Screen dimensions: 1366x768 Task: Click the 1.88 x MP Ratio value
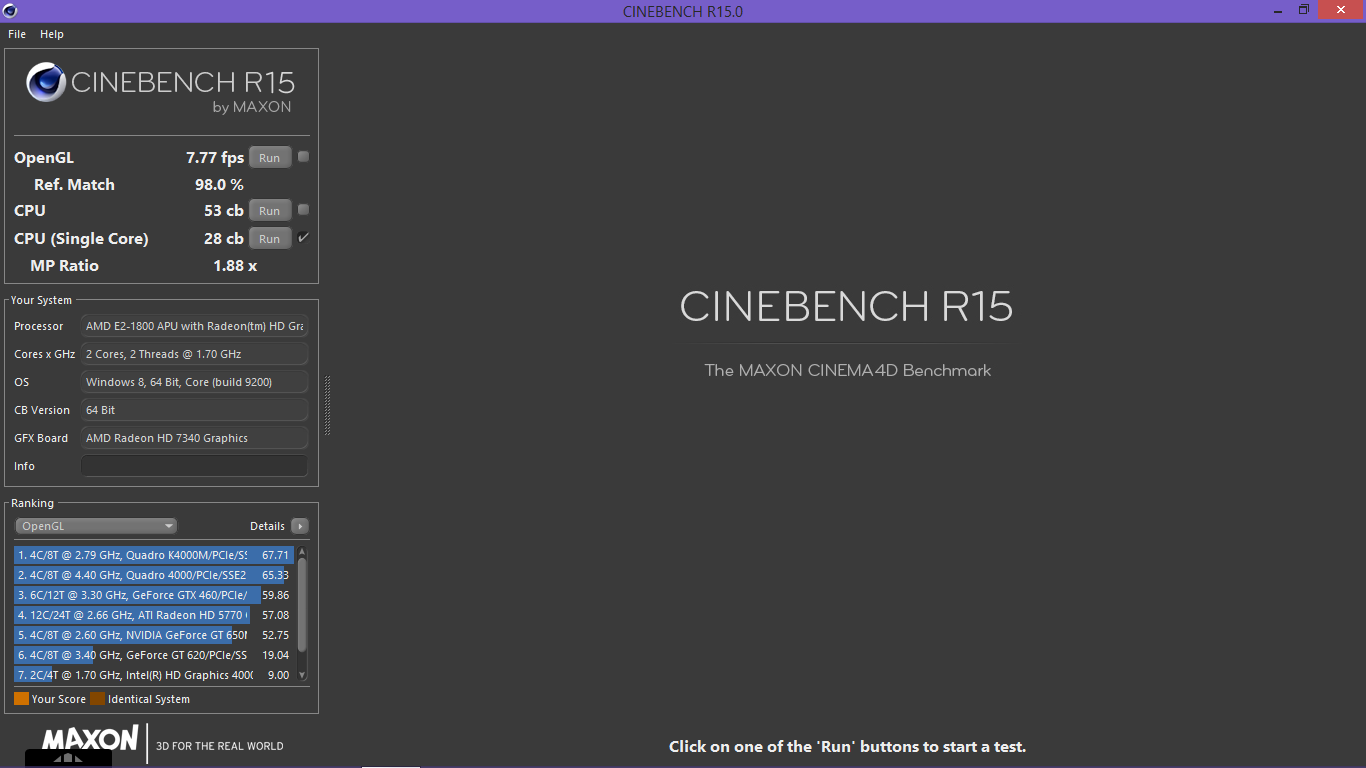point(235,266)
